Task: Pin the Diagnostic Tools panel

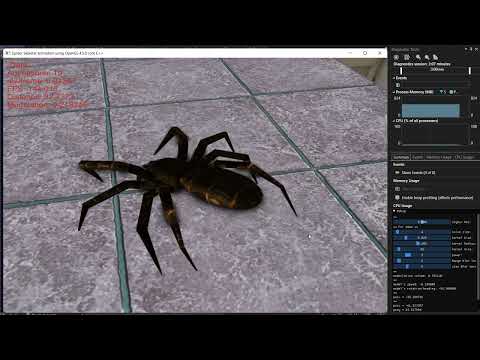Action: 471,49
